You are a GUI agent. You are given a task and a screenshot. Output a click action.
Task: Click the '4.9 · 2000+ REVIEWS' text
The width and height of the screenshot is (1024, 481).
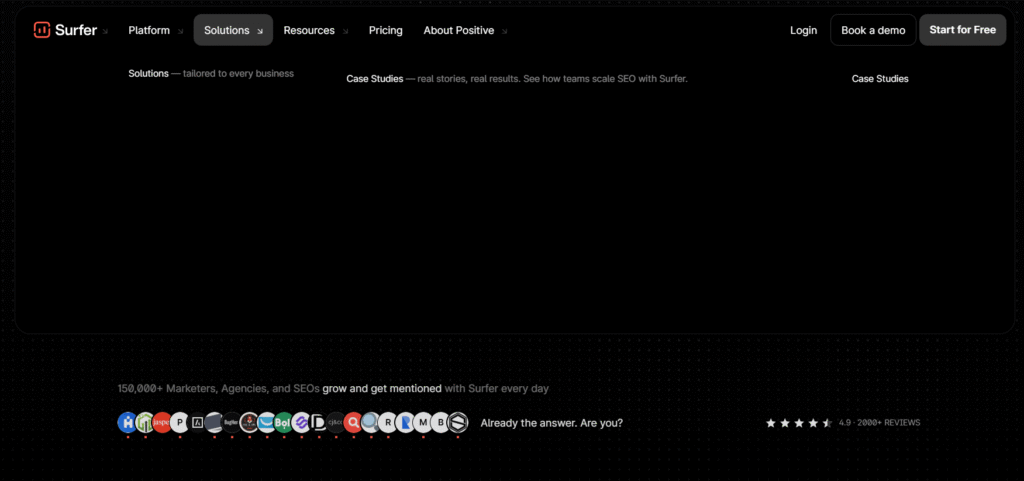[880, 423]
